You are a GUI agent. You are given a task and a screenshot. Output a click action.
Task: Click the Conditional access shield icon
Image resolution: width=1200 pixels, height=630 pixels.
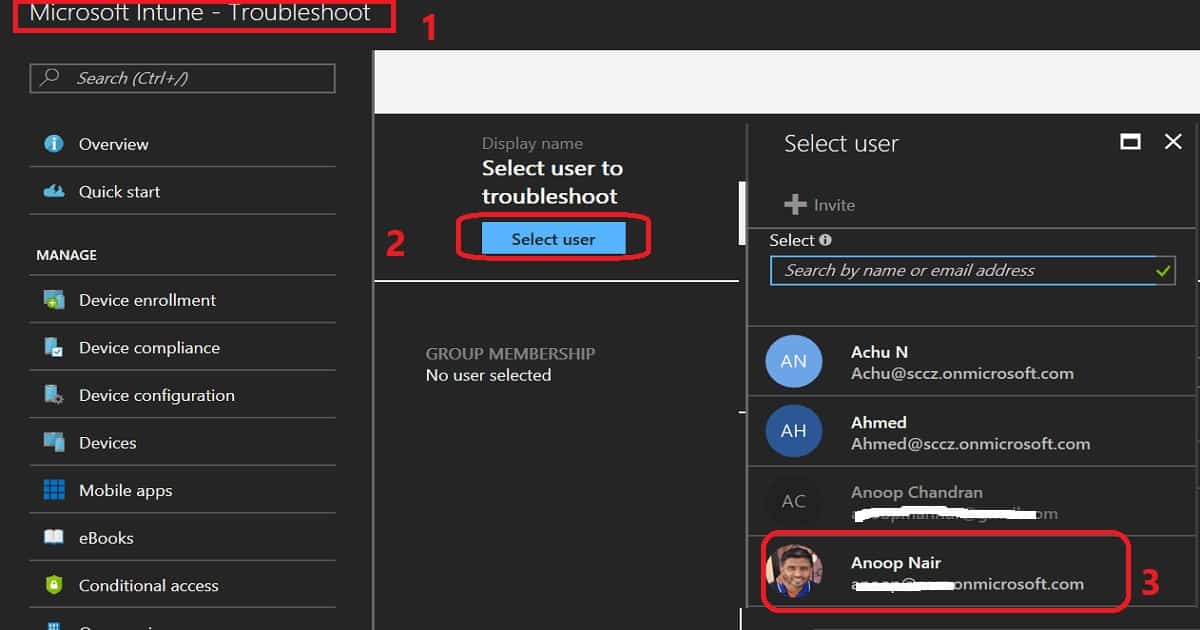pyautogui.click(x=54, y=585)
